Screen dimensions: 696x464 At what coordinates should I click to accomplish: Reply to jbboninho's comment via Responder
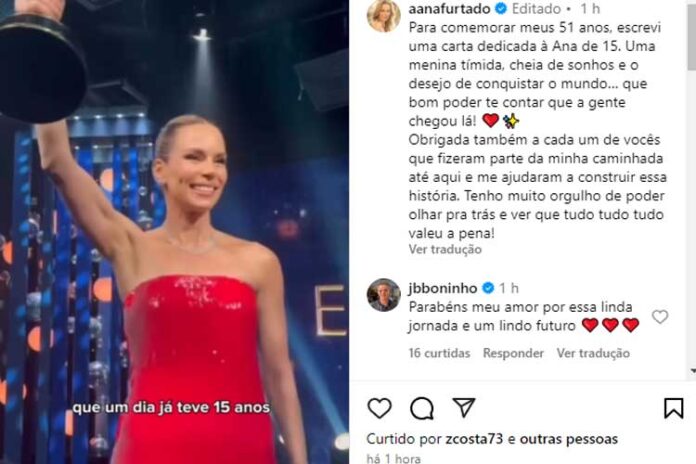[x=513, y=353]
